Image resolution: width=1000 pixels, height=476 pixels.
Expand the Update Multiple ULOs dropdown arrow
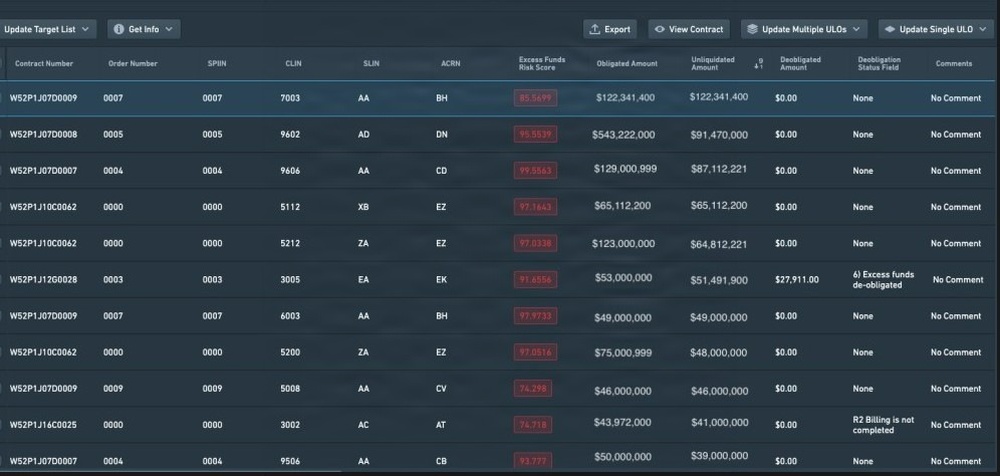(856, 29)
